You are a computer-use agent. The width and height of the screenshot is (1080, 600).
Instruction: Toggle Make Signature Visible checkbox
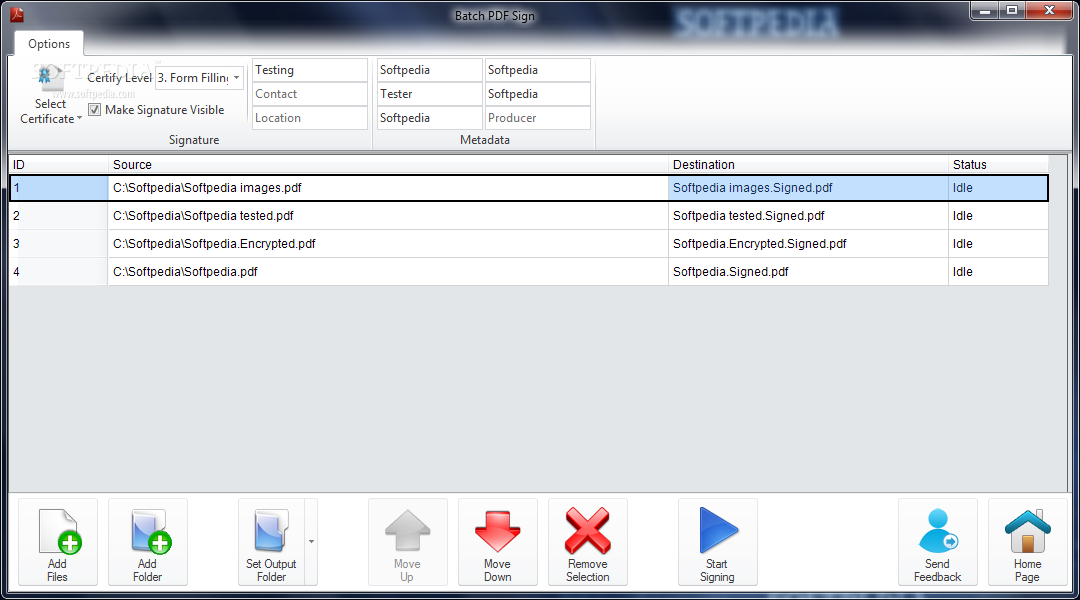click(94, 110)
